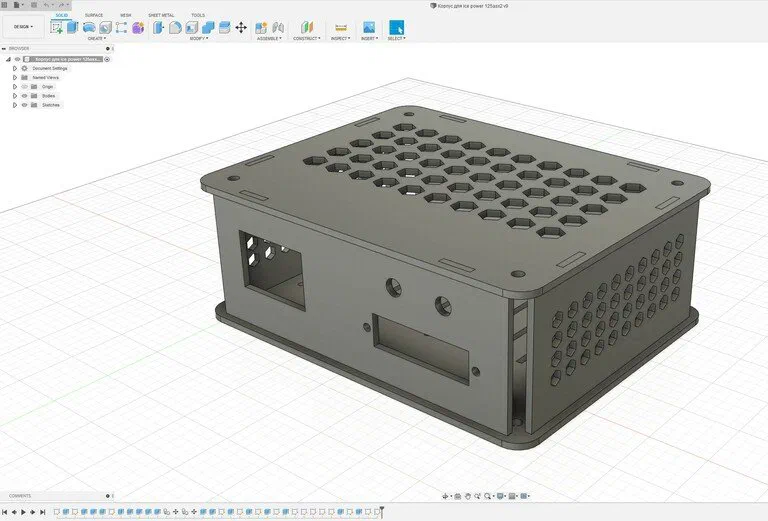Screen dimensions: 768x521
Task: Click the timeline end marker
Action: tap(382, 512)
